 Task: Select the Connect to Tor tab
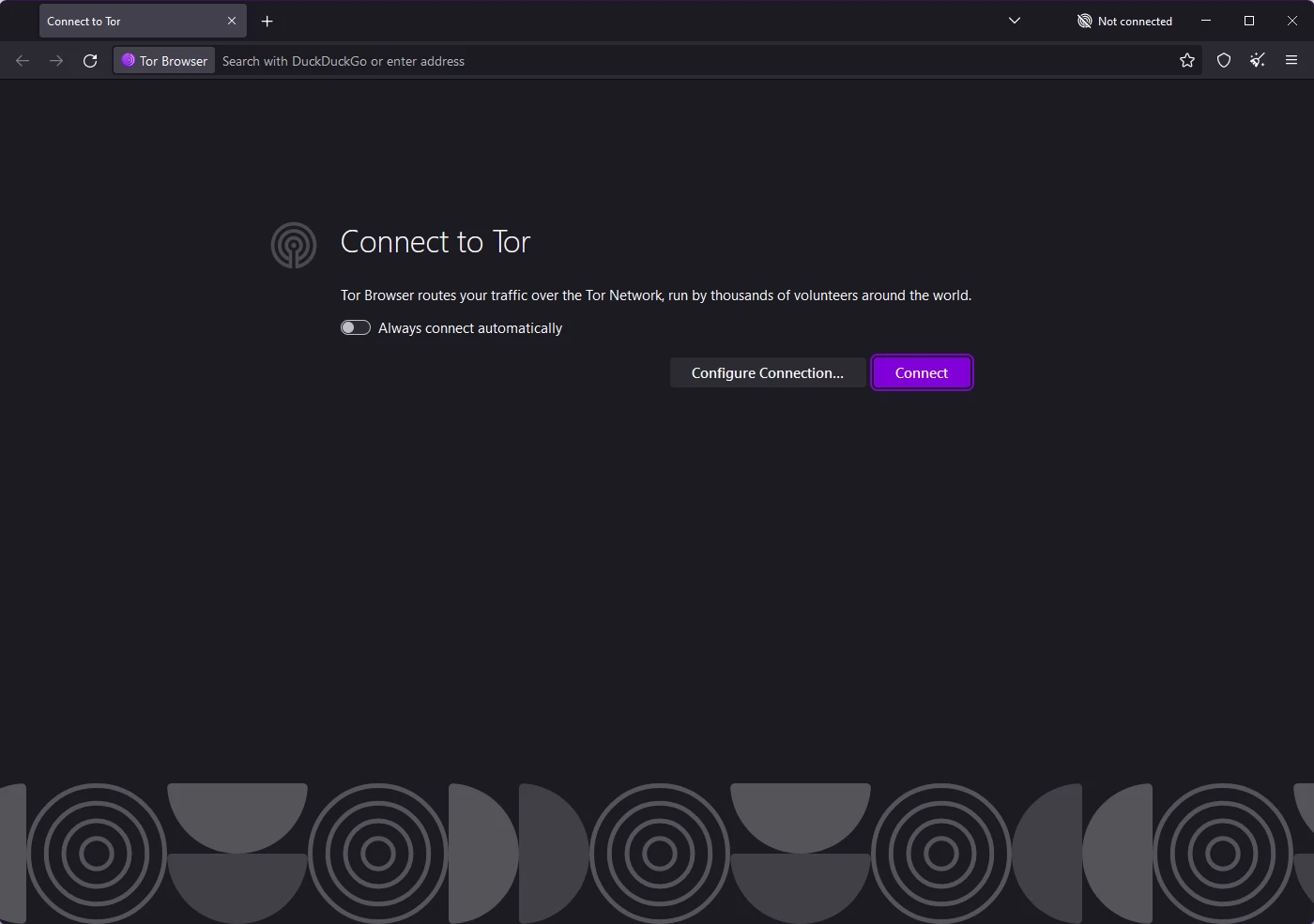click(x=143, y=21)
